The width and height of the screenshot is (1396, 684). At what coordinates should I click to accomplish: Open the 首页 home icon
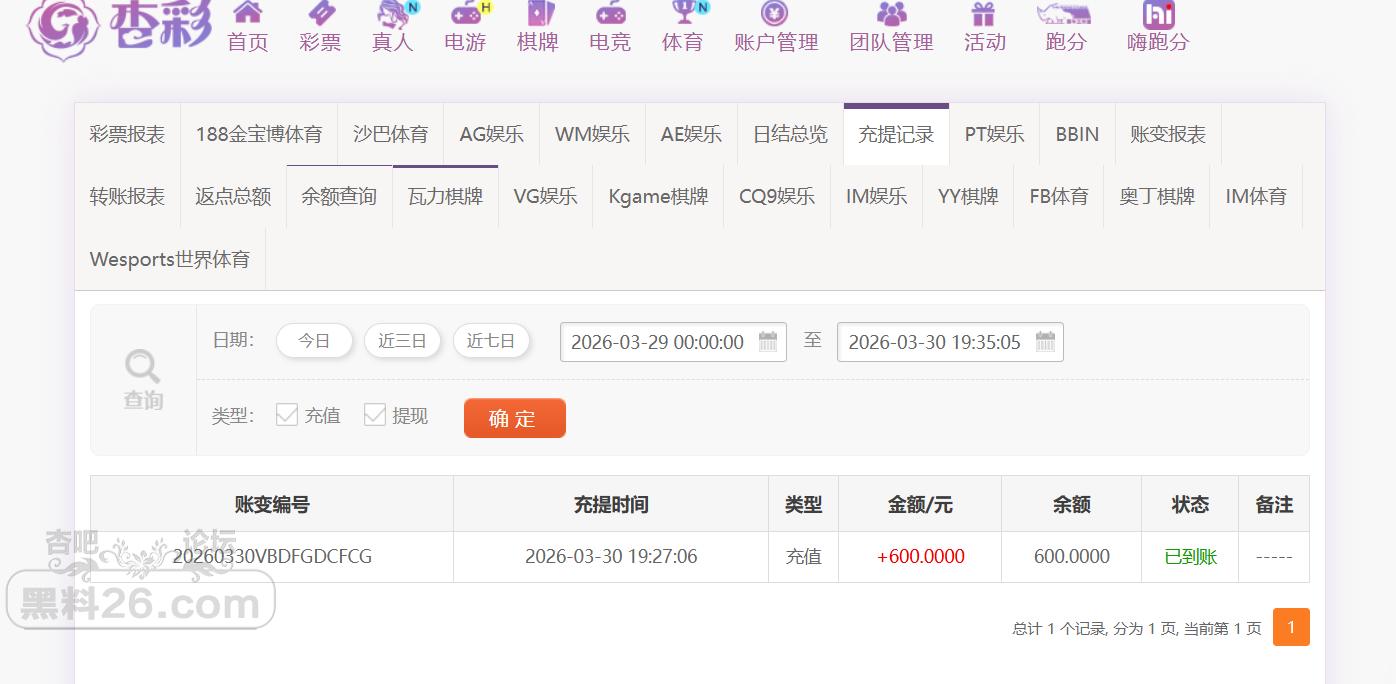[x=247, y=27]
